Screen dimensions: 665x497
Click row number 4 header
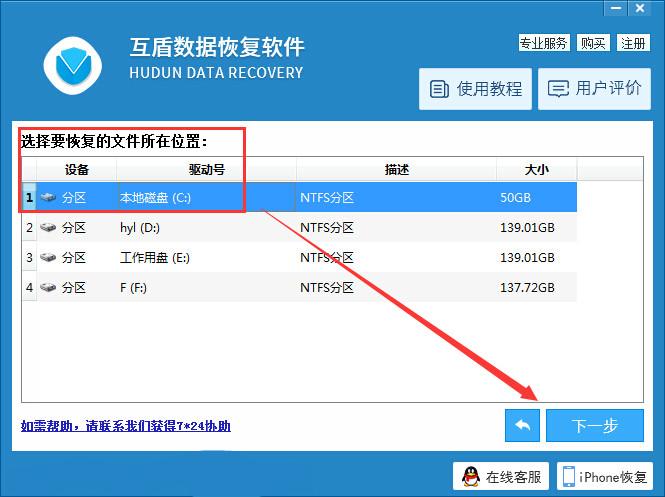point(29,288)
